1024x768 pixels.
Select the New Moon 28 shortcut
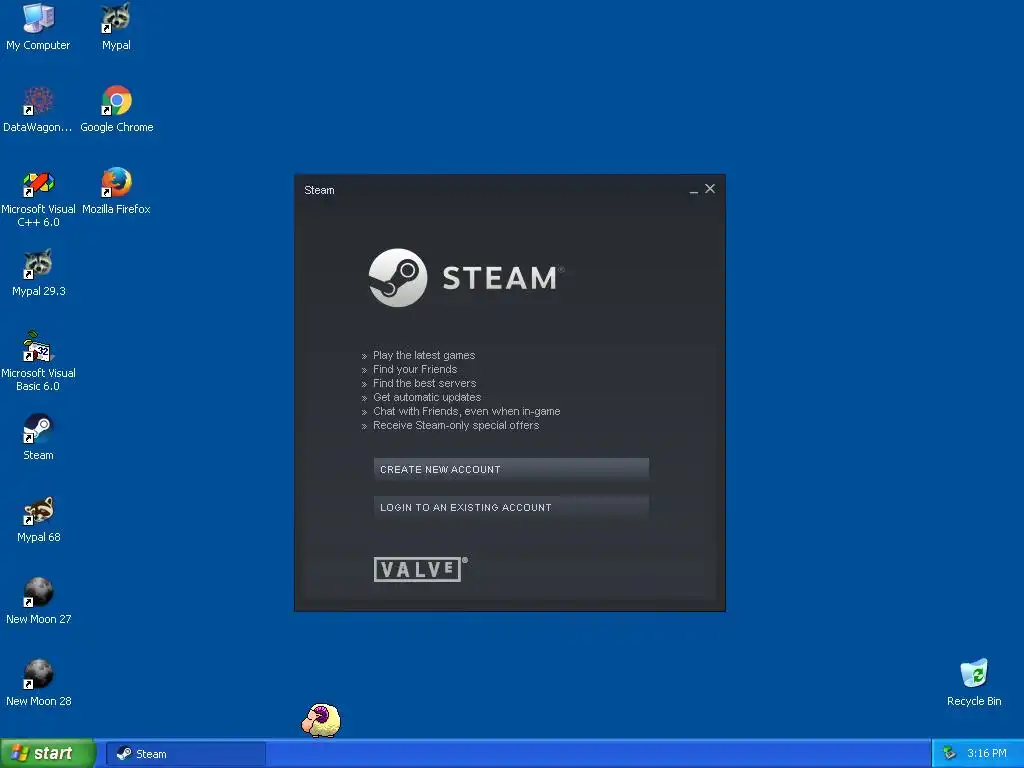click(39, 683)
